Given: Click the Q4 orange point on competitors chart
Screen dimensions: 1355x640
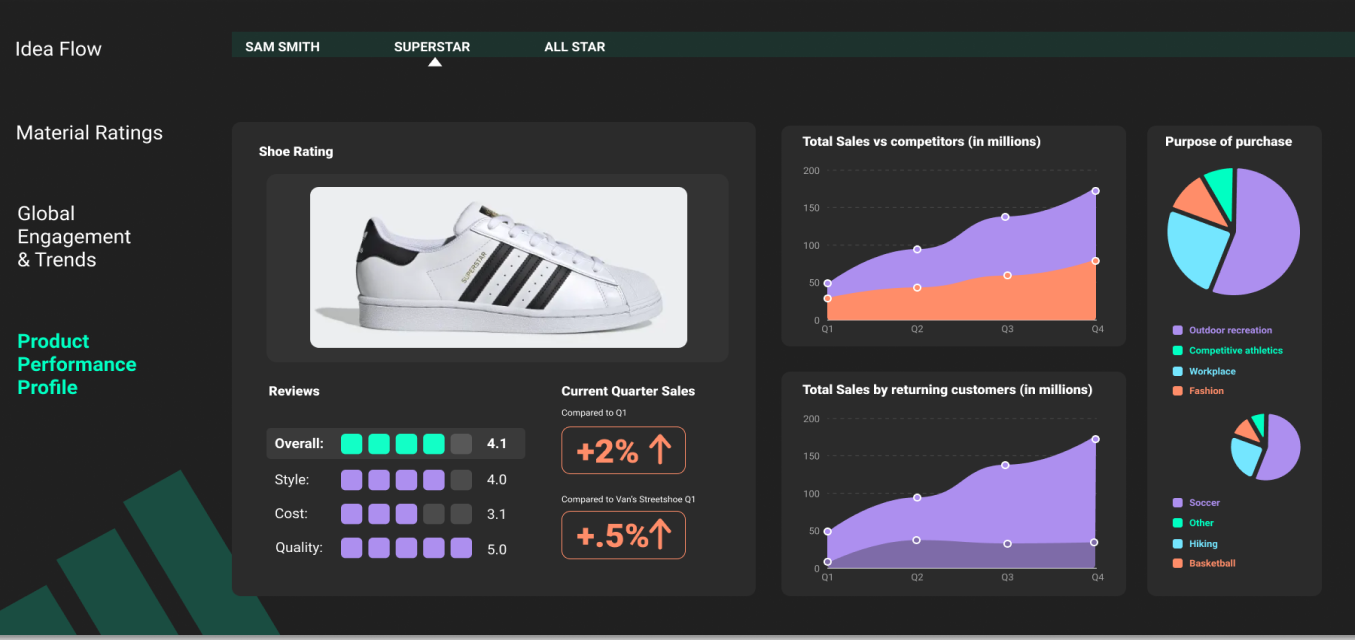Looking at the screenshot, I should pyautogui.click(x=1096, y=261).
